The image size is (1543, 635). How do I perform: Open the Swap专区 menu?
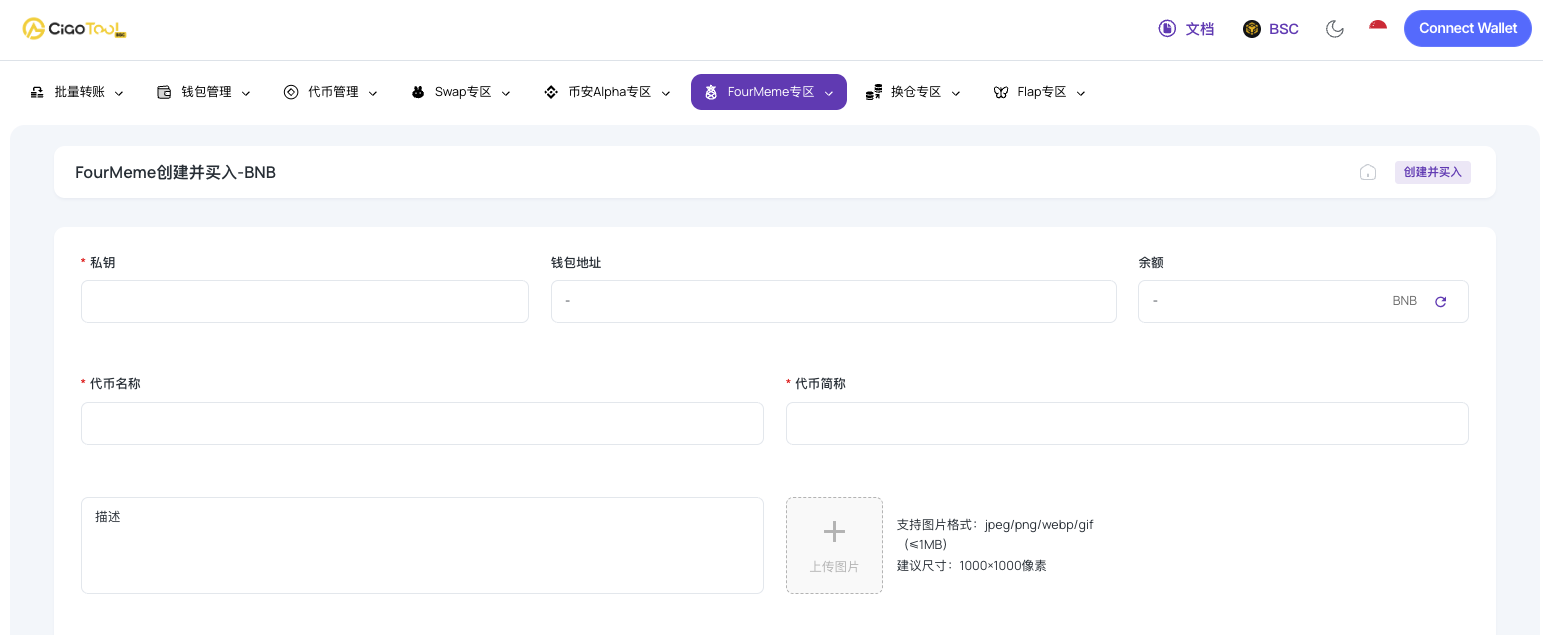tap(461, 92)
